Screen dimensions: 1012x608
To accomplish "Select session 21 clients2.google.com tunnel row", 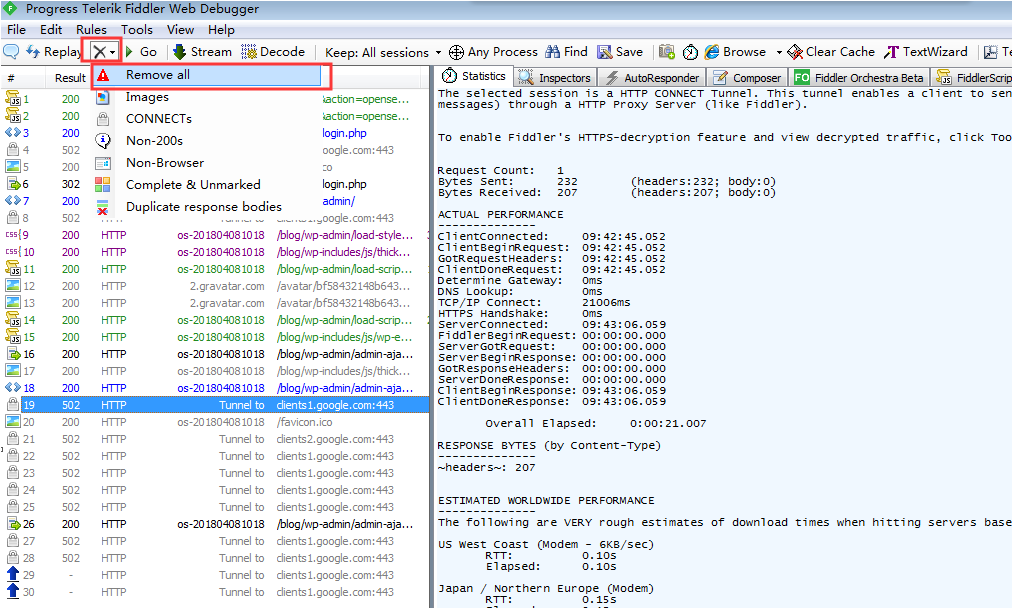I will pos(216,439).
